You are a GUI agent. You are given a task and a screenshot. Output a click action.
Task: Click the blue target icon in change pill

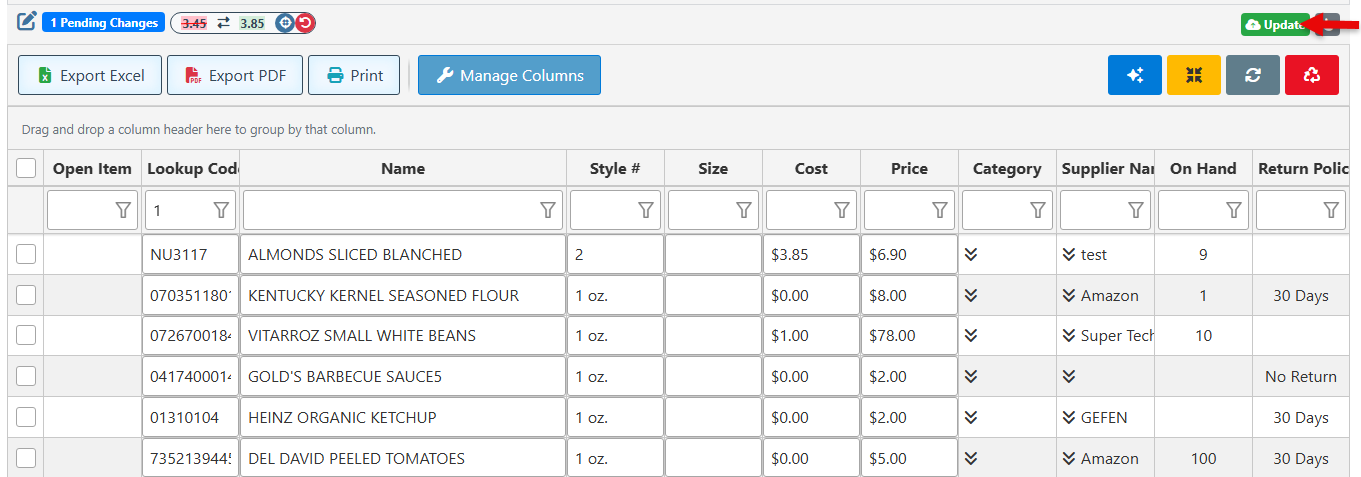(x=285, y=23)
